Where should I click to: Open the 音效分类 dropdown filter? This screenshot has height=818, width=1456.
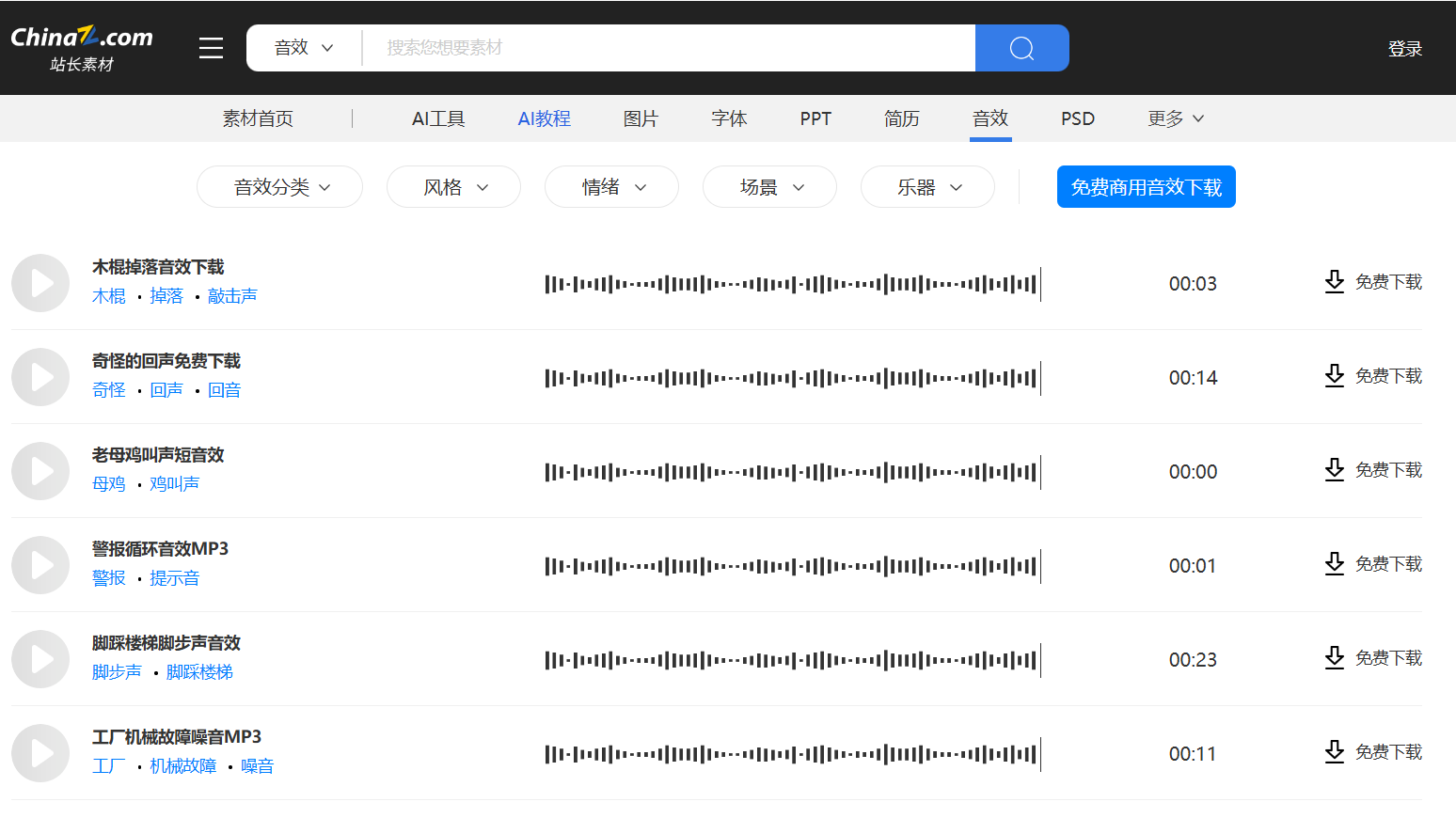pyautogui.click(x=279, y=187)
